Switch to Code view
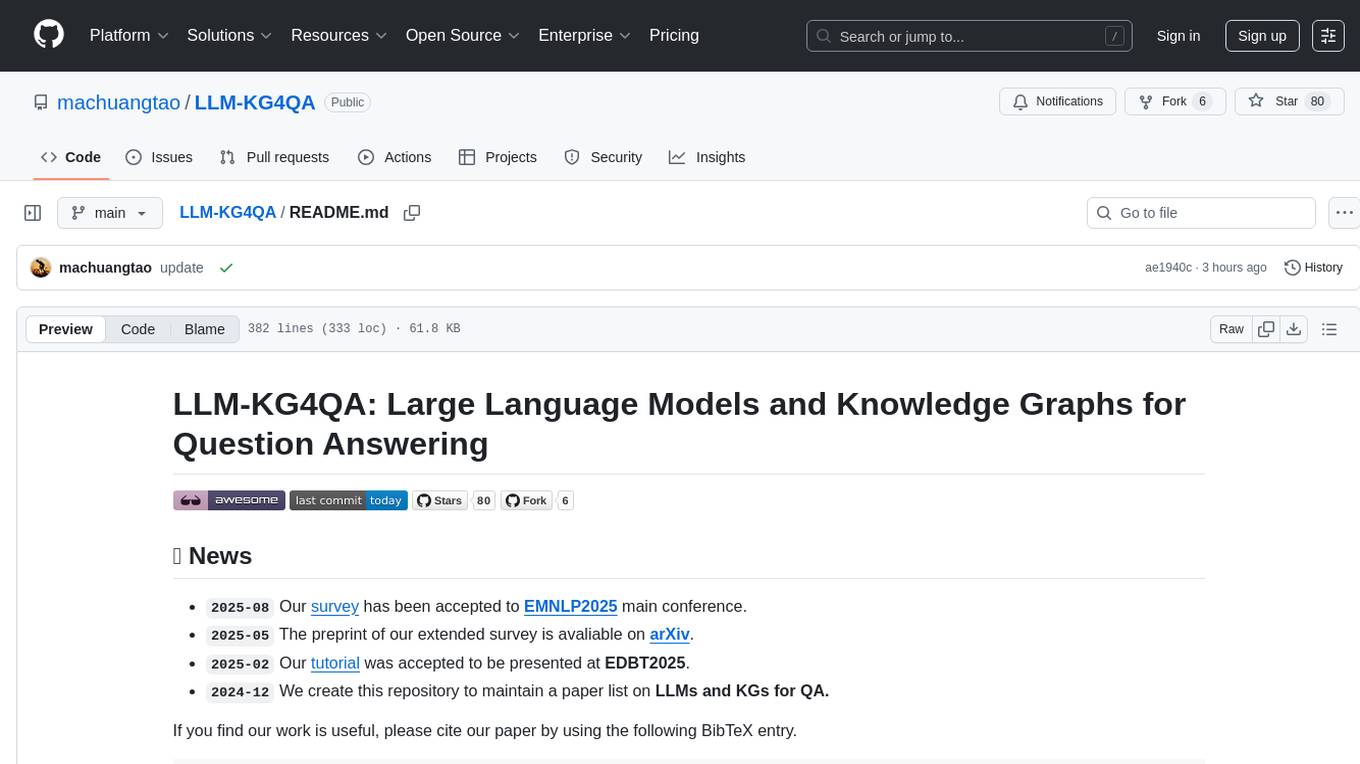This screenshot has width=1360, height=764. pos(138,329)
